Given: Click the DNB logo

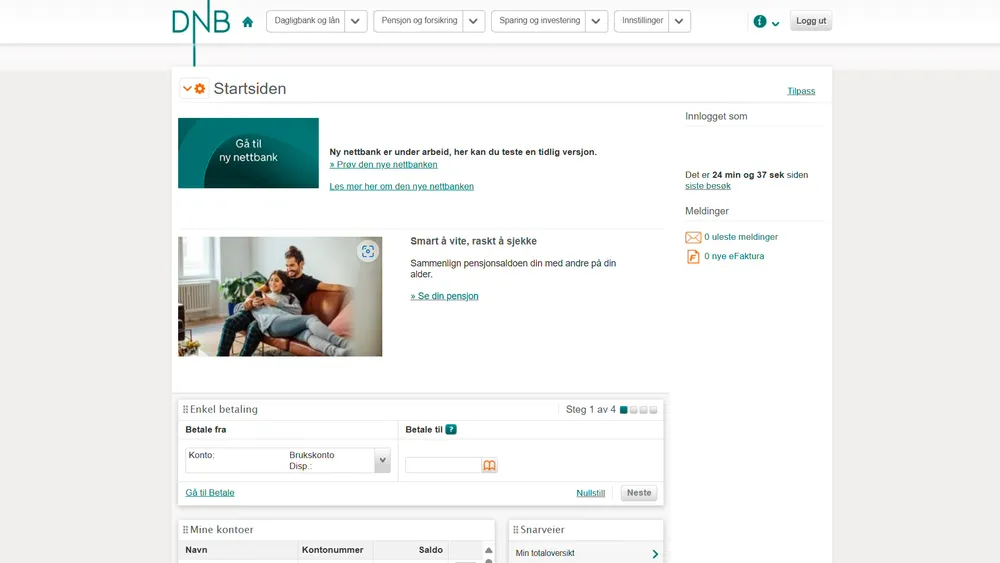Looking at the screenshot, I should [200, 22].
